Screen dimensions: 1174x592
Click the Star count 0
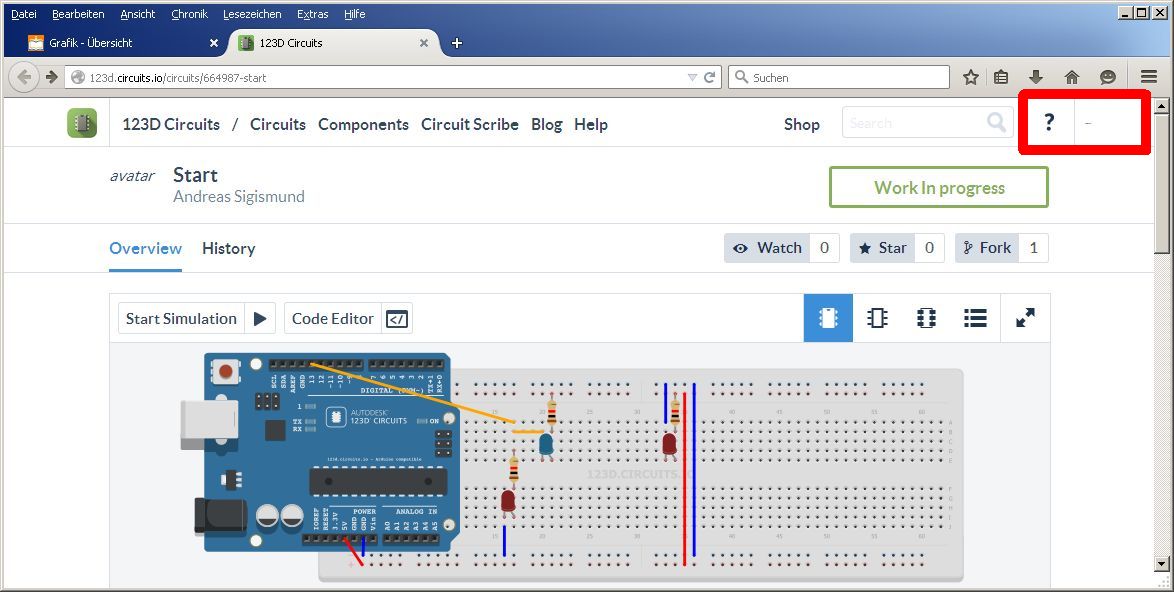pos(929,248)
